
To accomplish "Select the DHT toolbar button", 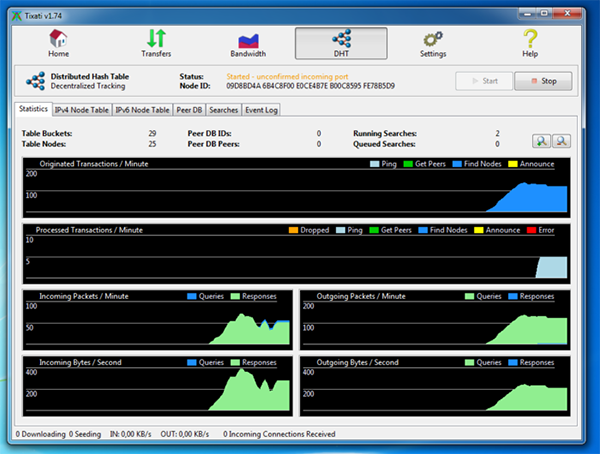I will (x=341, y=43).
